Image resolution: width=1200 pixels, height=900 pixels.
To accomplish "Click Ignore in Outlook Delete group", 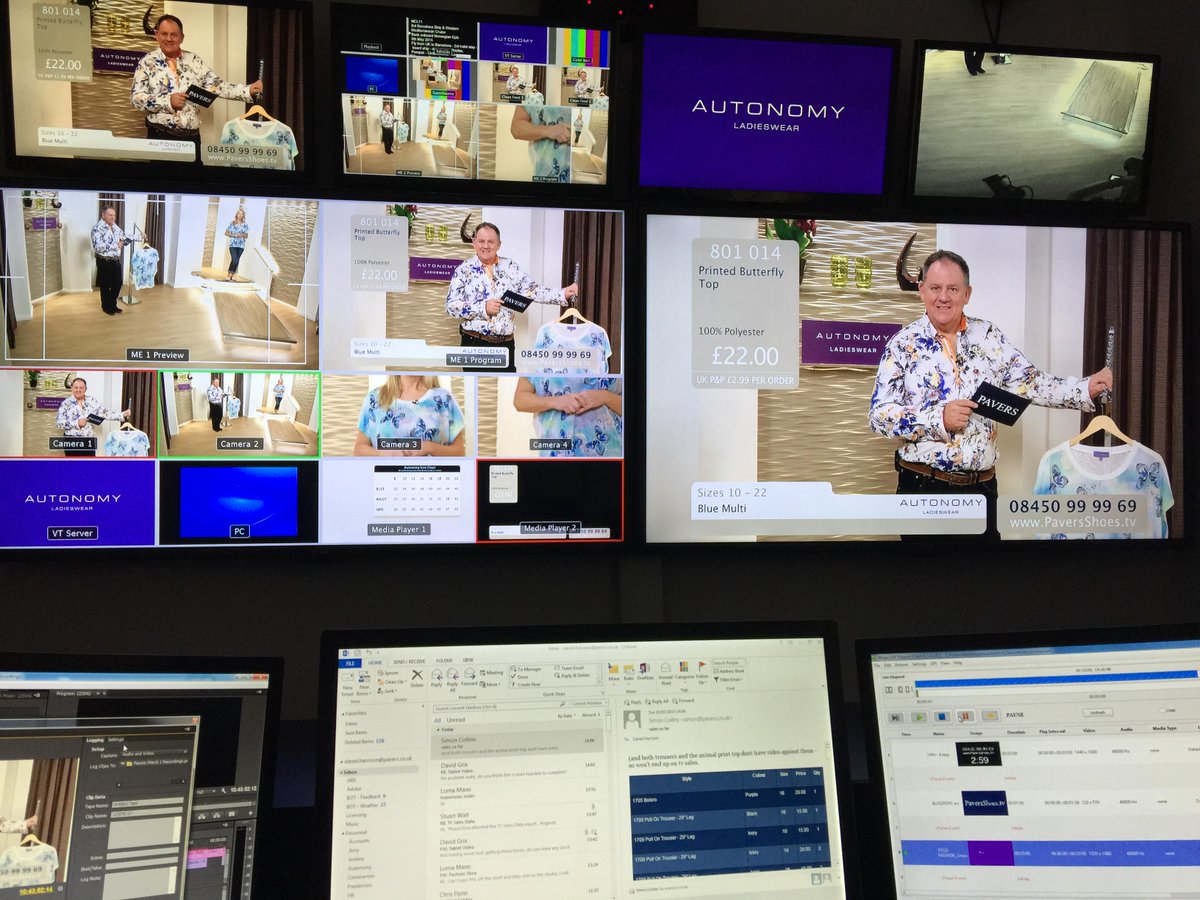I will tap(388, 673).
